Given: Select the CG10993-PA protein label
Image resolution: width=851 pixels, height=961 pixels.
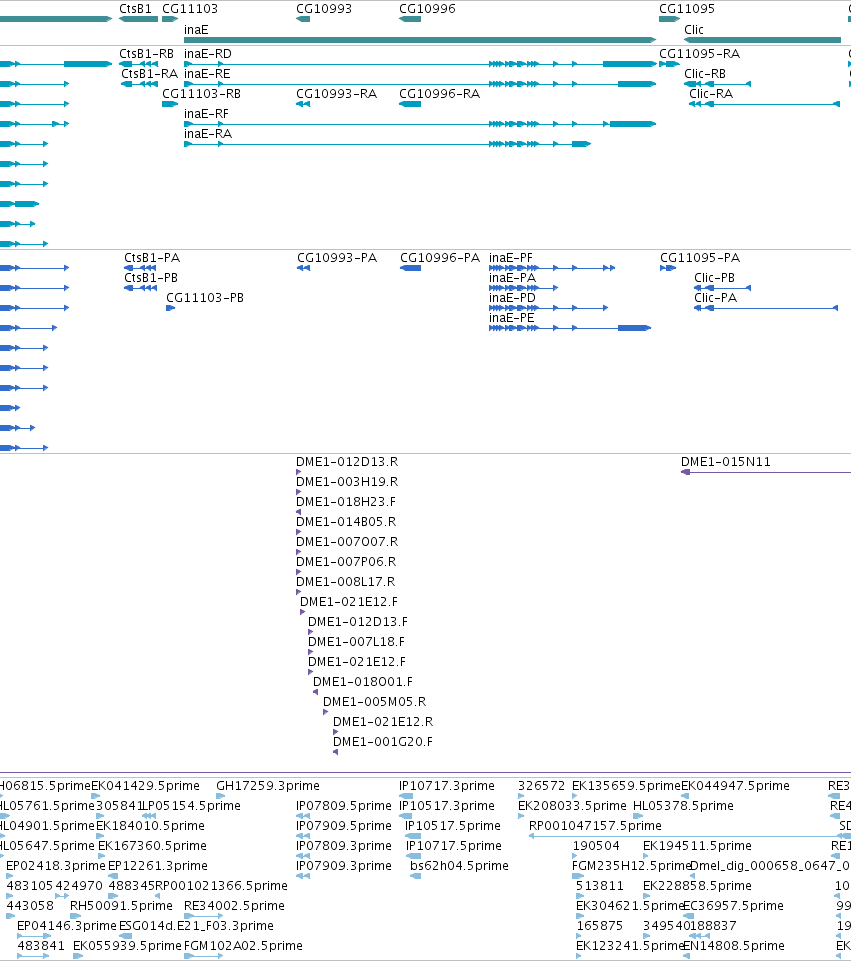Looking at the screenshot, I should point(337,258).
